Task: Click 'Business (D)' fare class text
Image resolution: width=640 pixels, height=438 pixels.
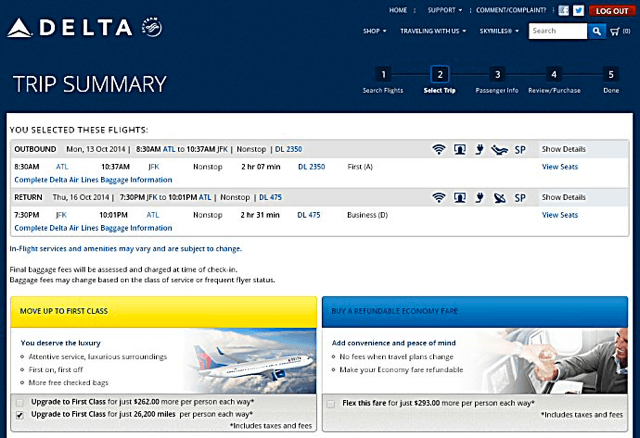Action: (x=367, y=215)
